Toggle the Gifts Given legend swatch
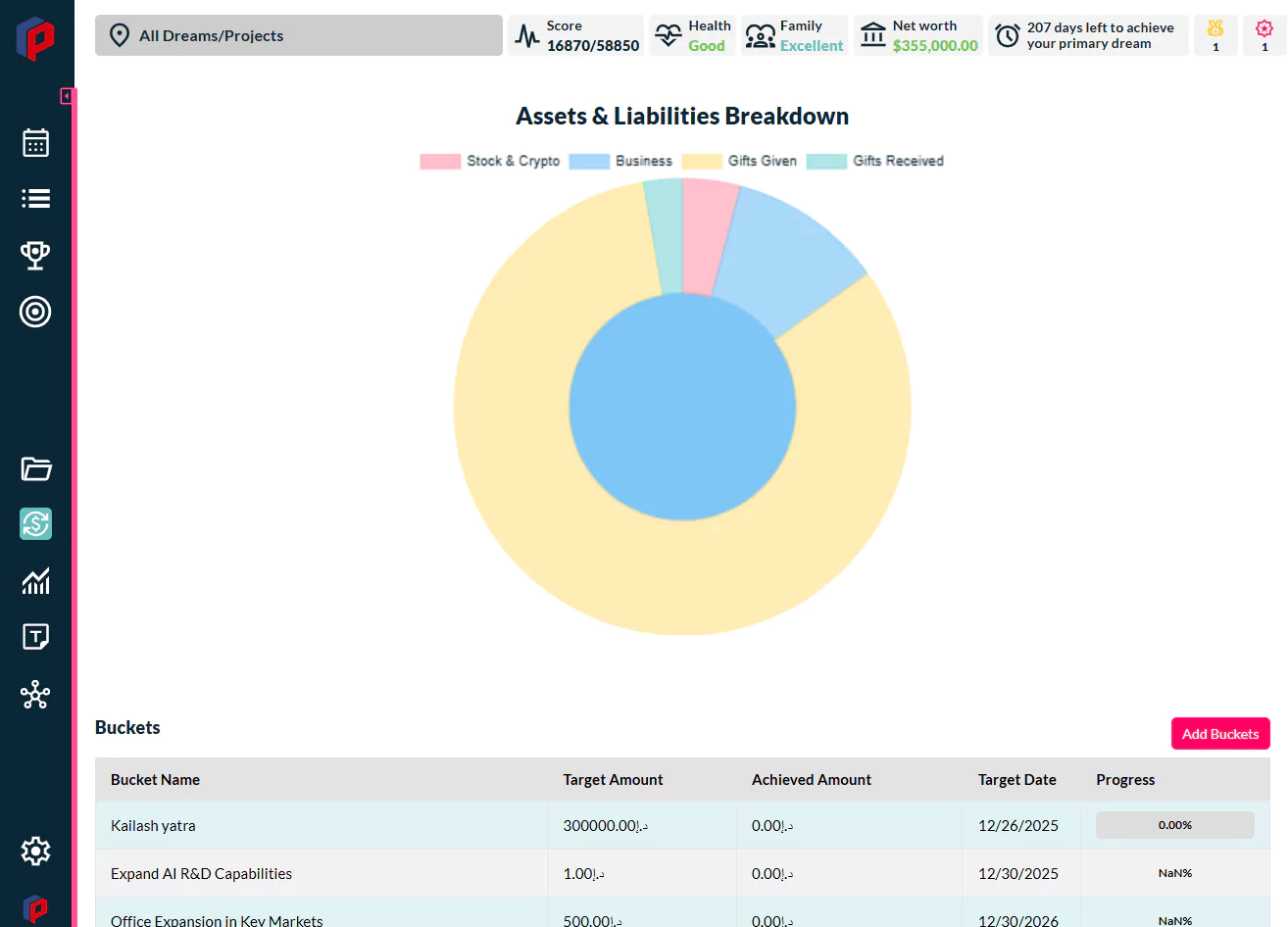Image resolution: width=1288 pixels, height=927 pixels. tap(702, 161)
